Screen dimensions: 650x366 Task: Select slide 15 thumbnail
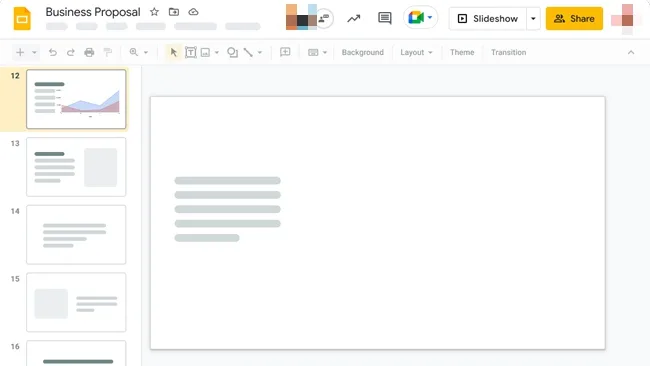point(76,302)
